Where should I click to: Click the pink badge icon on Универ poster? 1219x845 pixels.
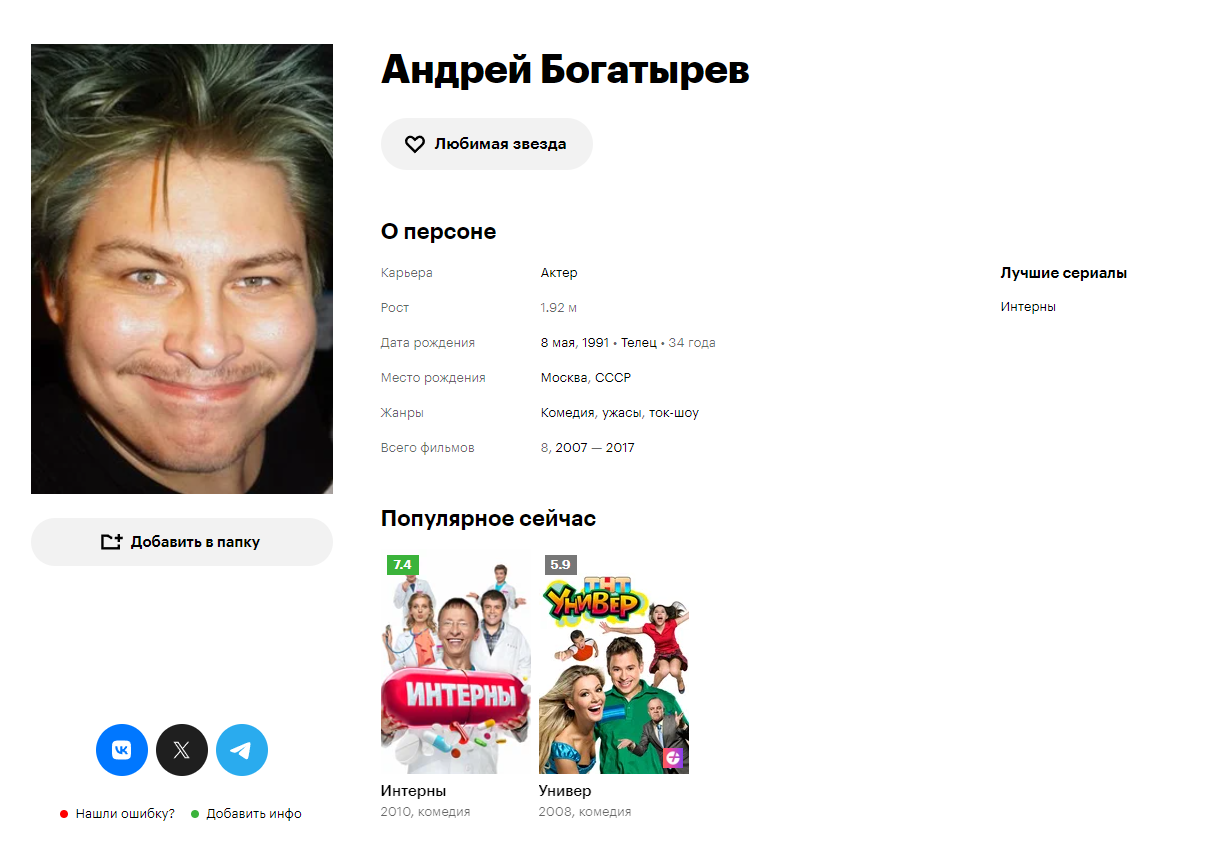coord(673,758)
